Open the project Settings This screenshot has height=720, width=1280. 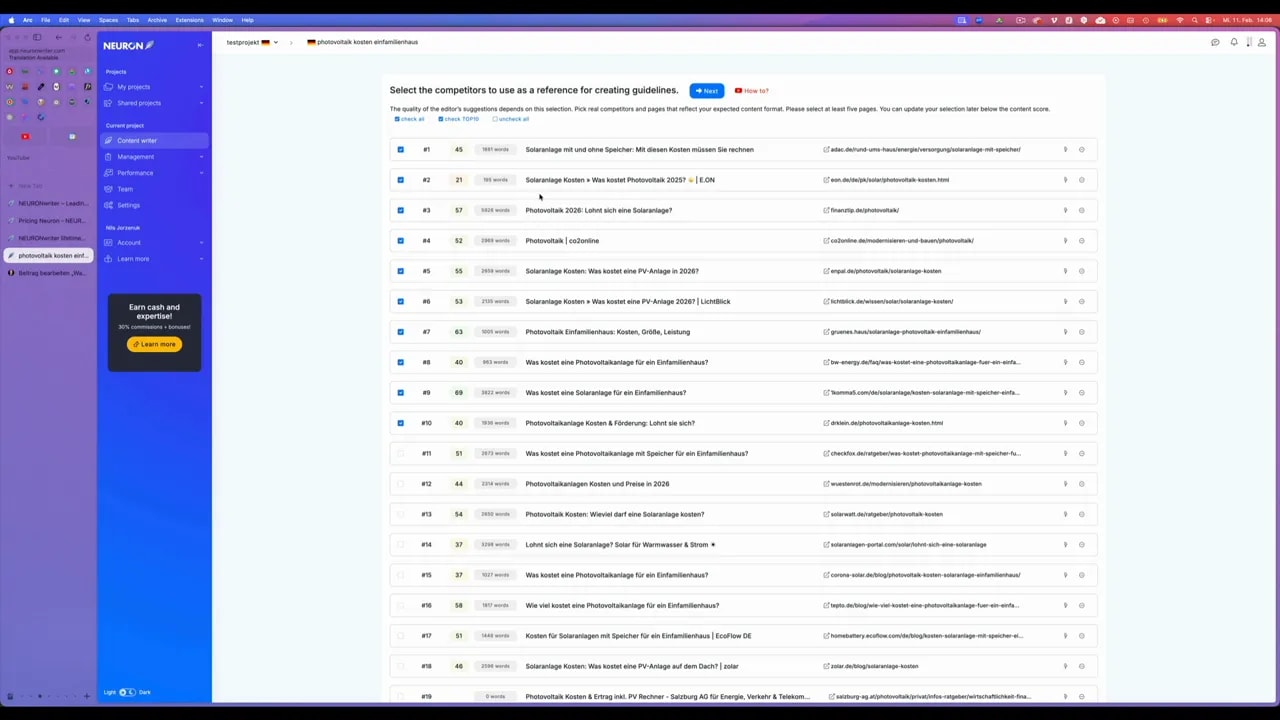pos(128,204)
